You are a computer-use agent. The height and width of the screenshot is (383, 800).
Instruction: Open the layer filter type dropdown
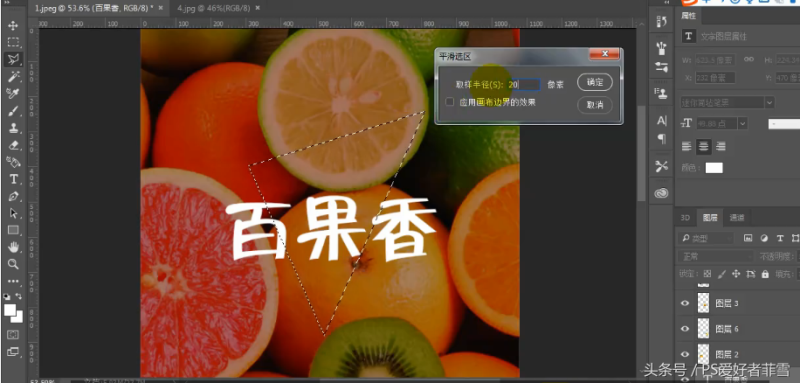pos(706,238)
